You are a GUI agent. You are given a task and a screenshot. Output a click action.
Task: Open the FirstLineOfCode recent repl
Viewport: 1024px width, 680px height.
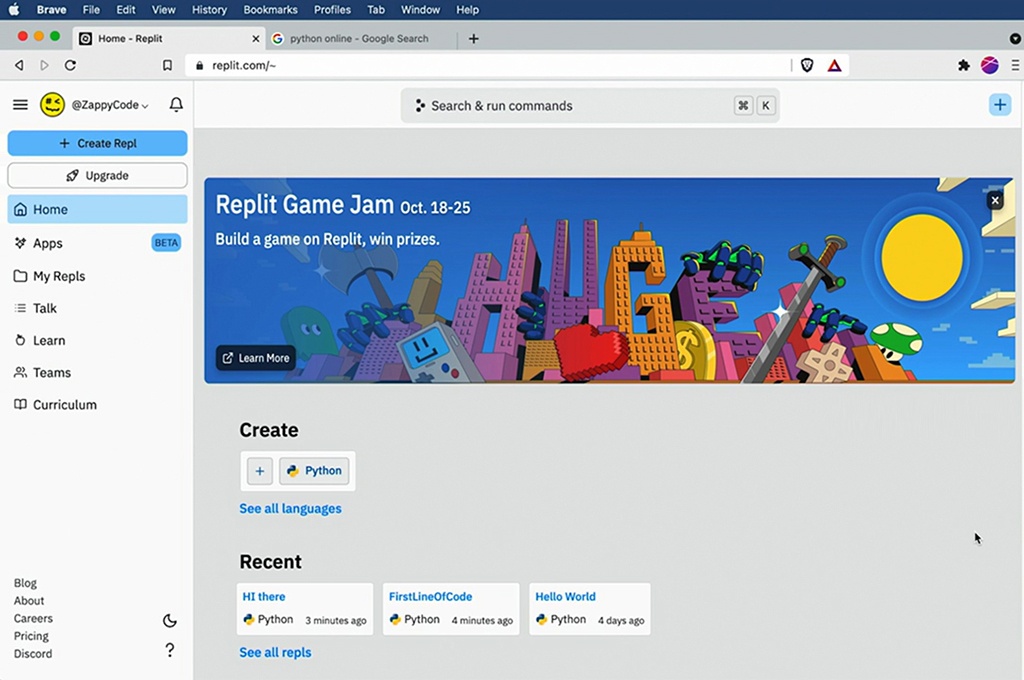(x=430, y=597)
